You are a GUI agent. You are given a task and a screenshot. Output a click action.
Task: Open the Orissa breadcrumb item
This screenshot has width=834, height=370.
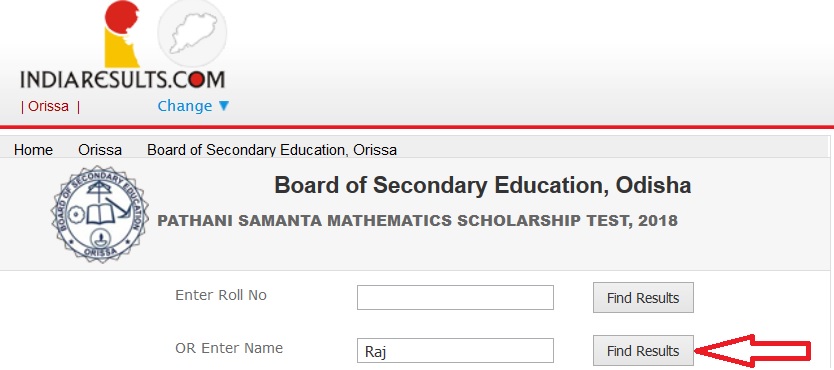(100, 150)
